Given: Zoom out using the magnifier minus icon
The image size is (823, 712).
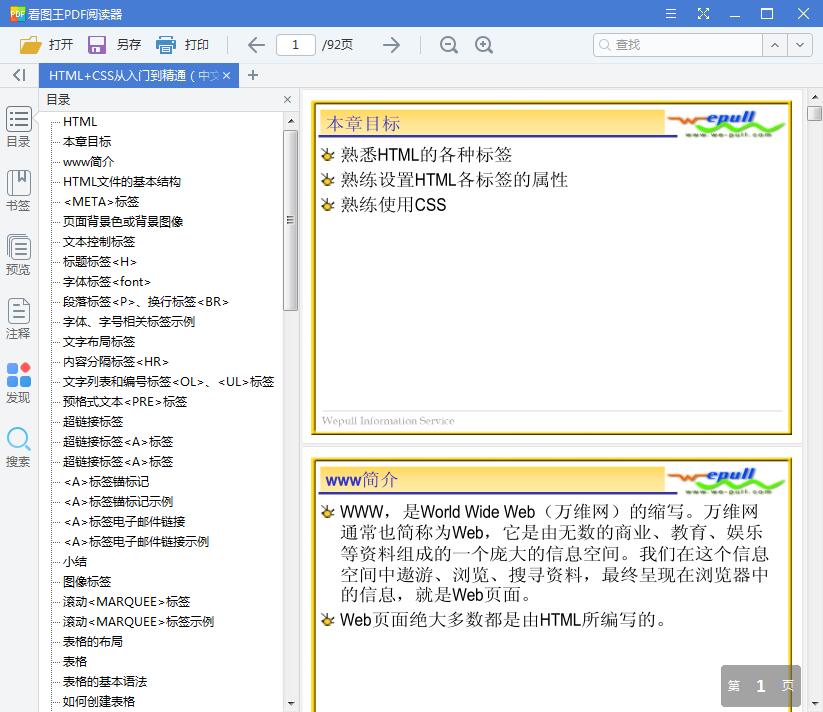Looking at the screenshot, I should click(448, 44).
